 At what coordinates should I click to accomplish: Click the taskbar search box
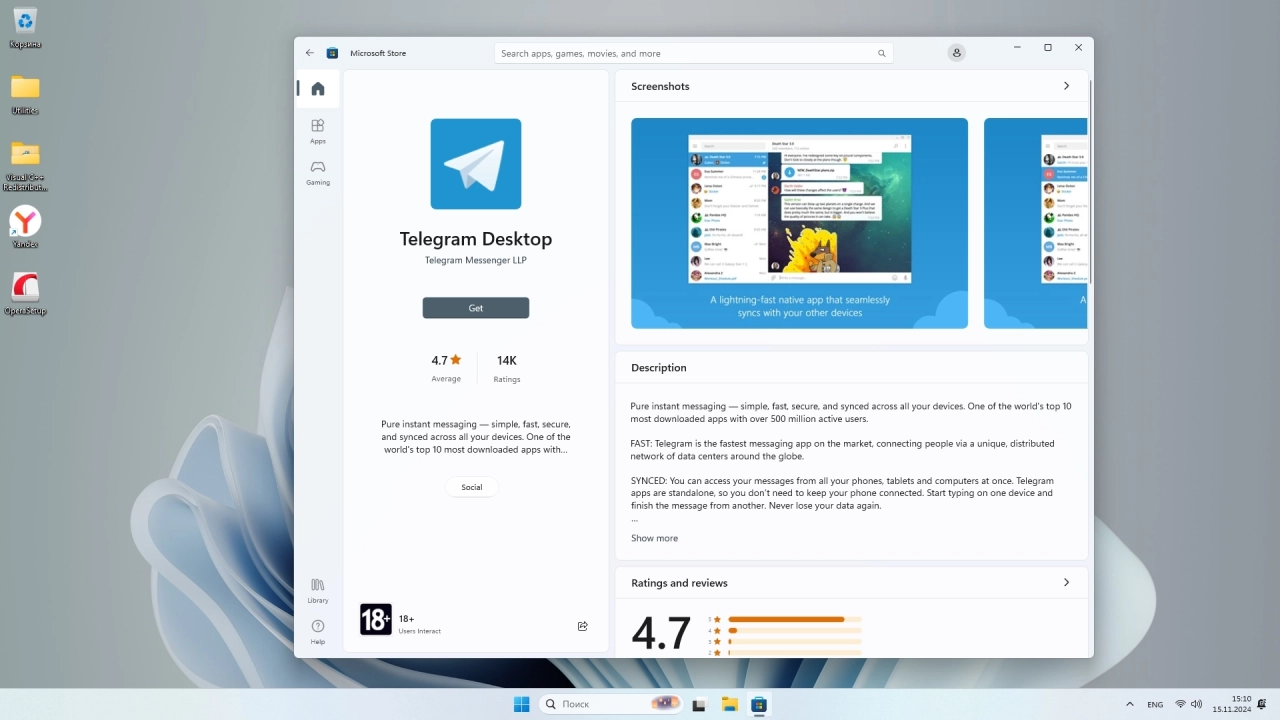(612, 704)
